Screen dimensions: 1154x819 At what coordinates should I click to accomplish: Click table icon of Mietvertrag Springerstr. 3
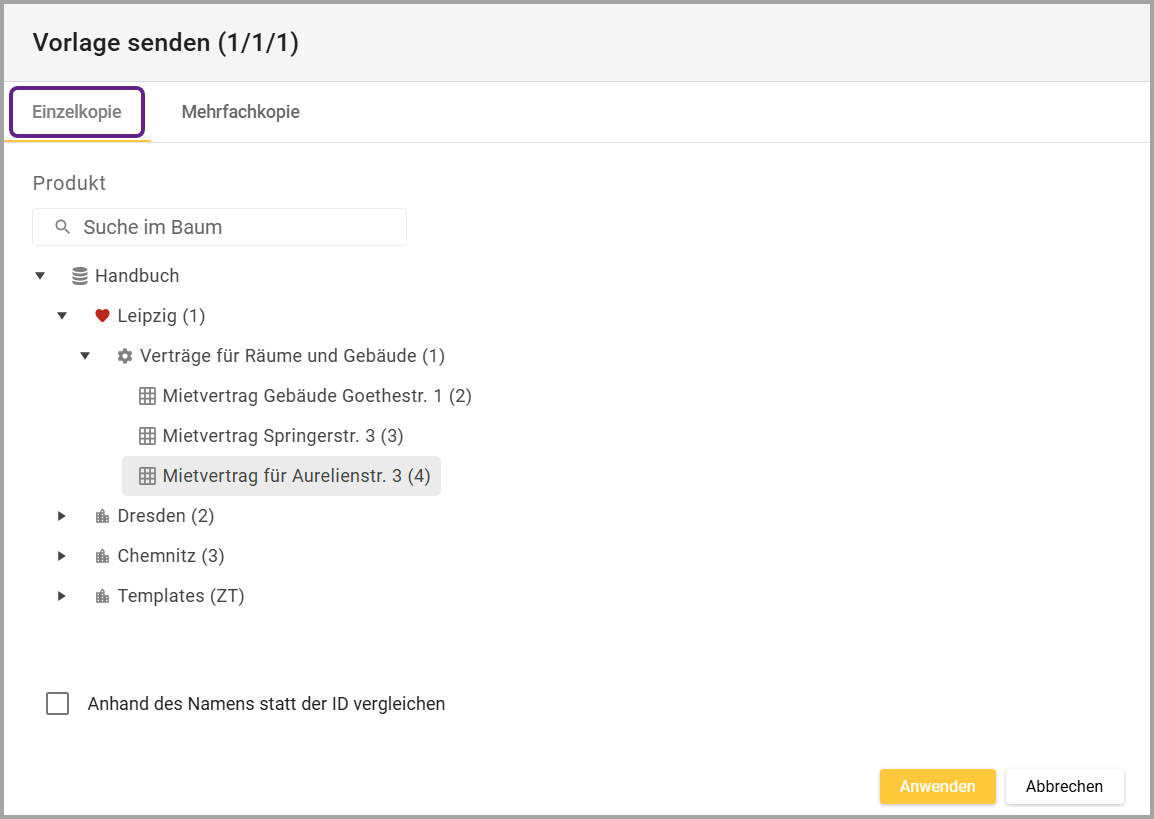147,436
